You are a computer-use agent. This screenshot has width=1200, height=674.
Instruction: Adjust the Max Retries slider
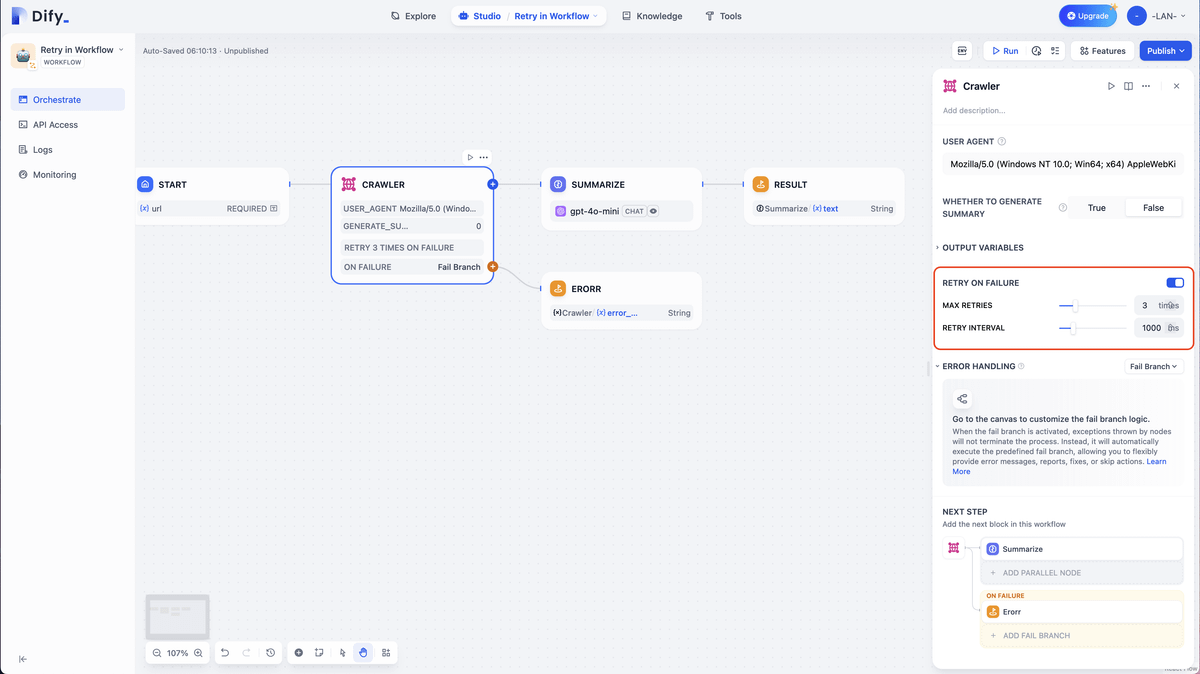[x=1093, y=306]
